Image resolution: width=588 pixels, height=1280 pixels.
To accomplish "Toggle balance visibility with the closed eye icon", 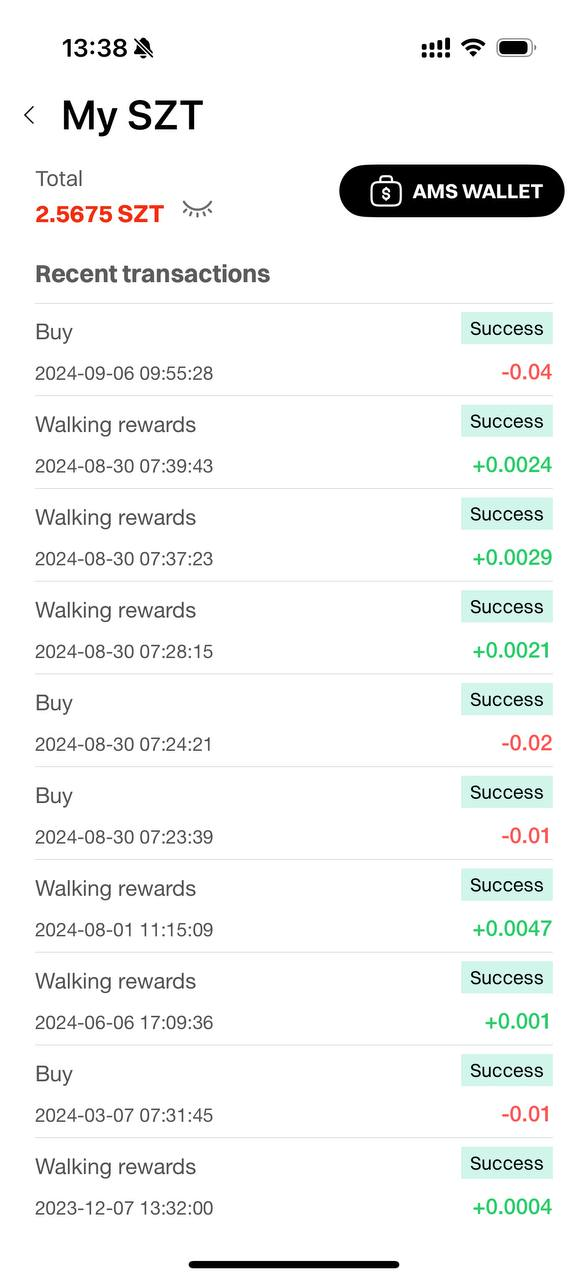I will click(197, 209).
